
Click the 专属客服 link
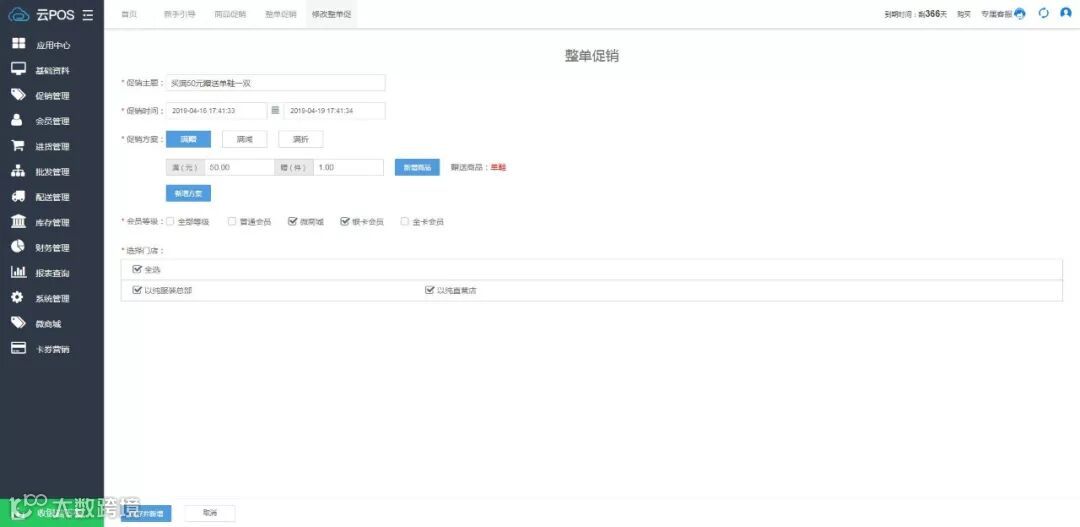click(996, 14)
